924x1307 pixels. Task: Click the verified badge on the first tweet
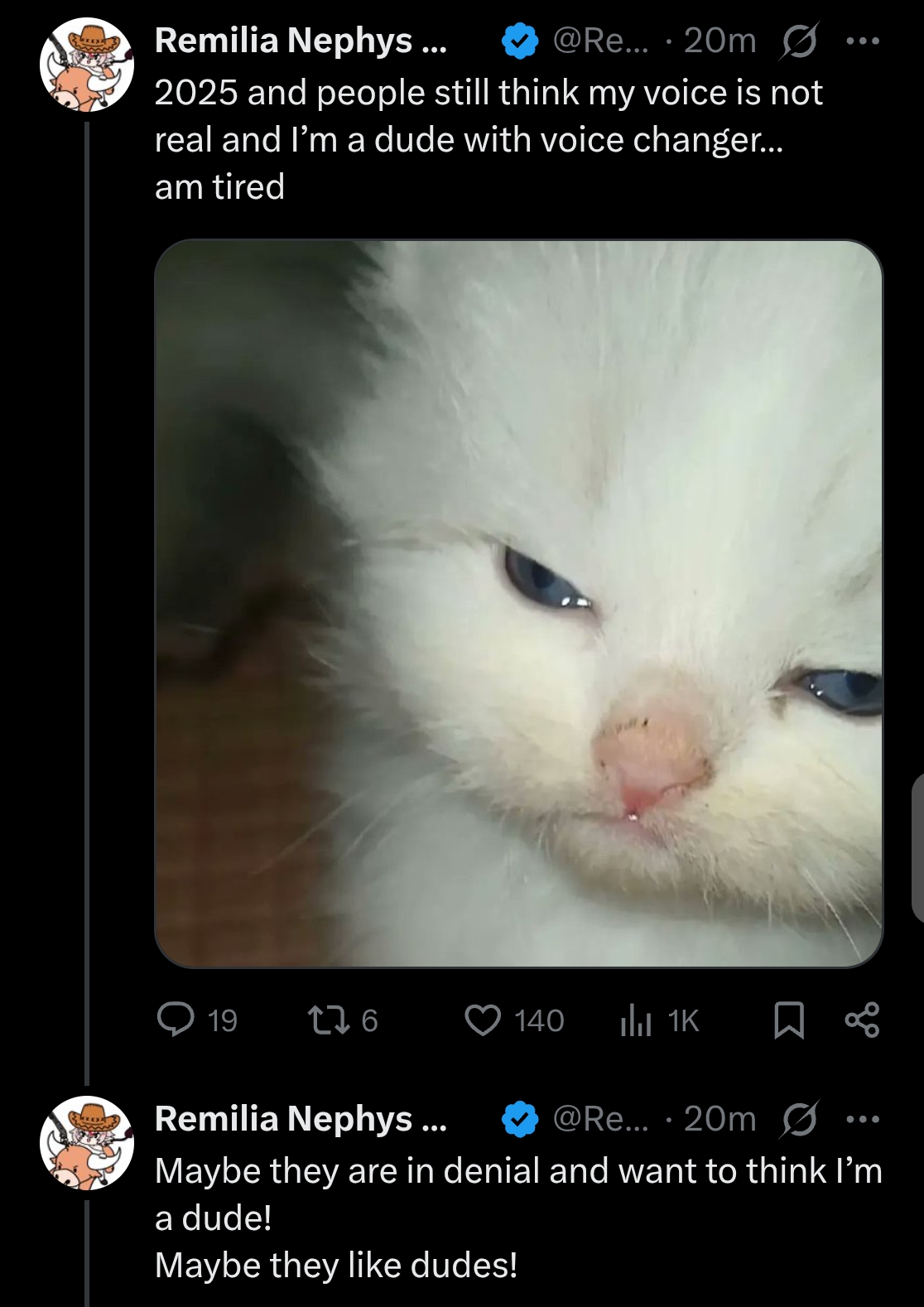pyautogui.click(x=520, y=41)
